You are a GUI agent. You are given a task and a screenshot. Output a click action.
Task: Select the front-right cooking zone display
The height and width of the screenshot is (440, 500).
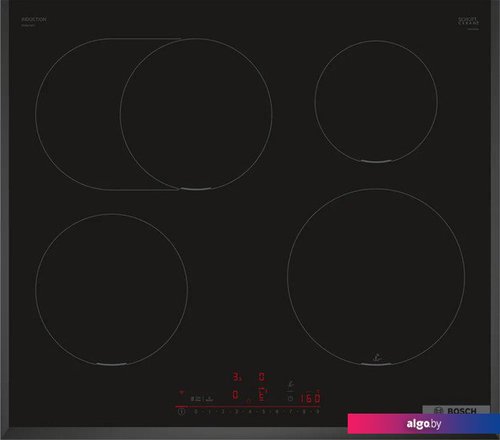point(262,395)
